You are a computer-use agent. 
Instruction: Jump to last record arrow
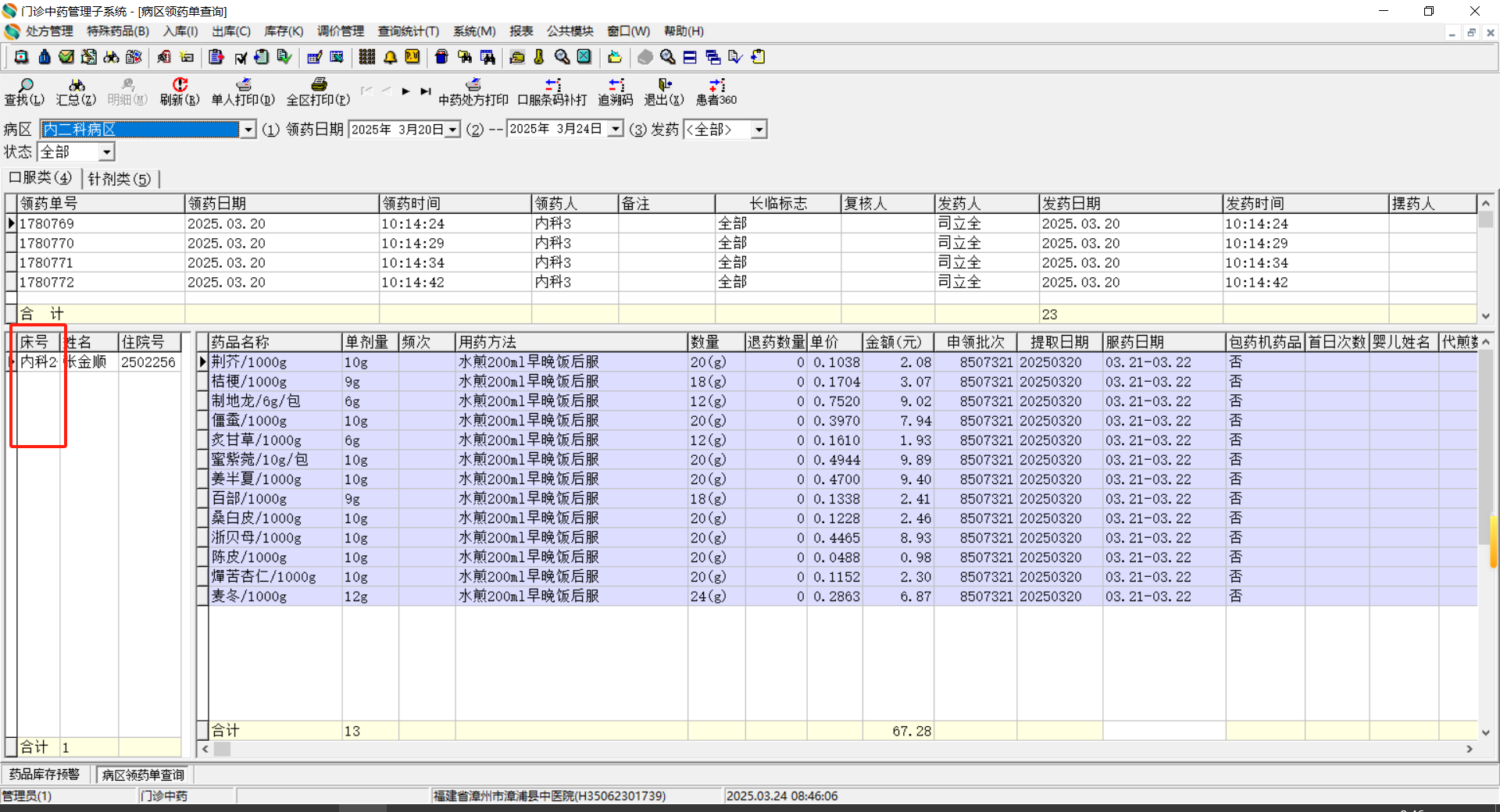[x=425, y=91]
